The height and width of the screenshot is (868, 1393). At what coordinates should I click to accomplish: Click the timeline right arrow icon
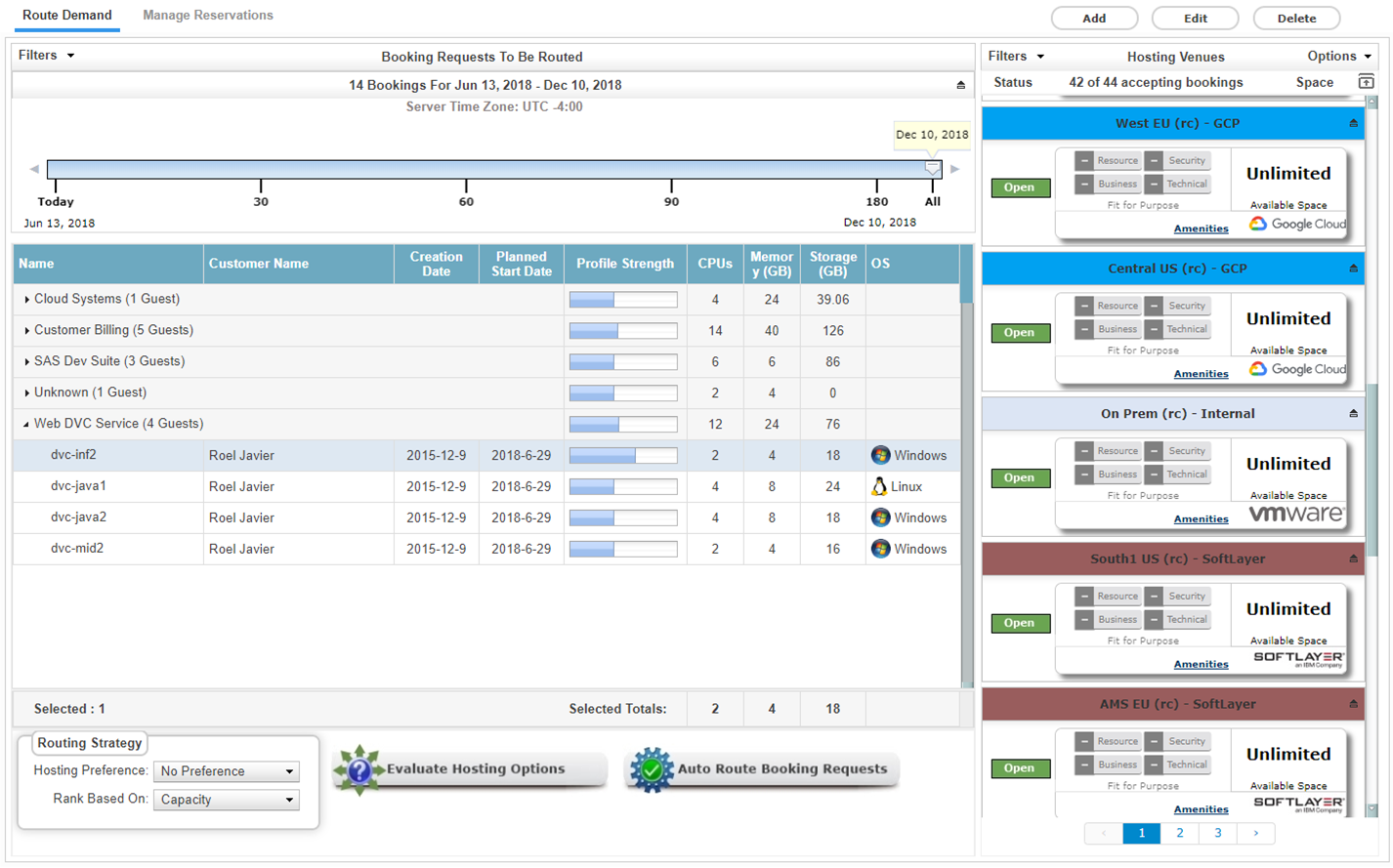click(954, 169)
